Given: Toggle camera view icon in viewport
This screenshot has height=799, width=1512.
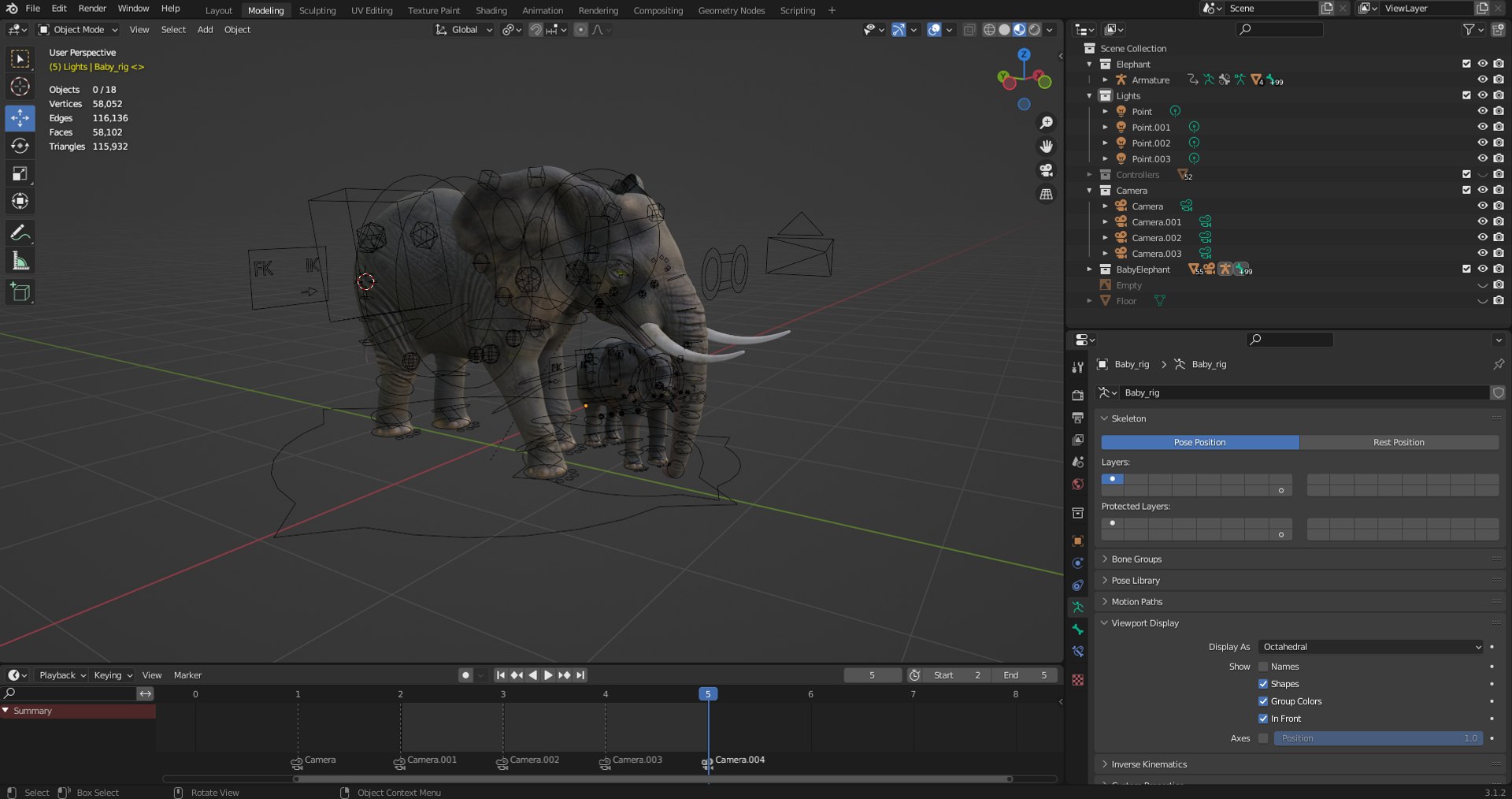Looking at the screenshot, I should (x=1046, y=170).
